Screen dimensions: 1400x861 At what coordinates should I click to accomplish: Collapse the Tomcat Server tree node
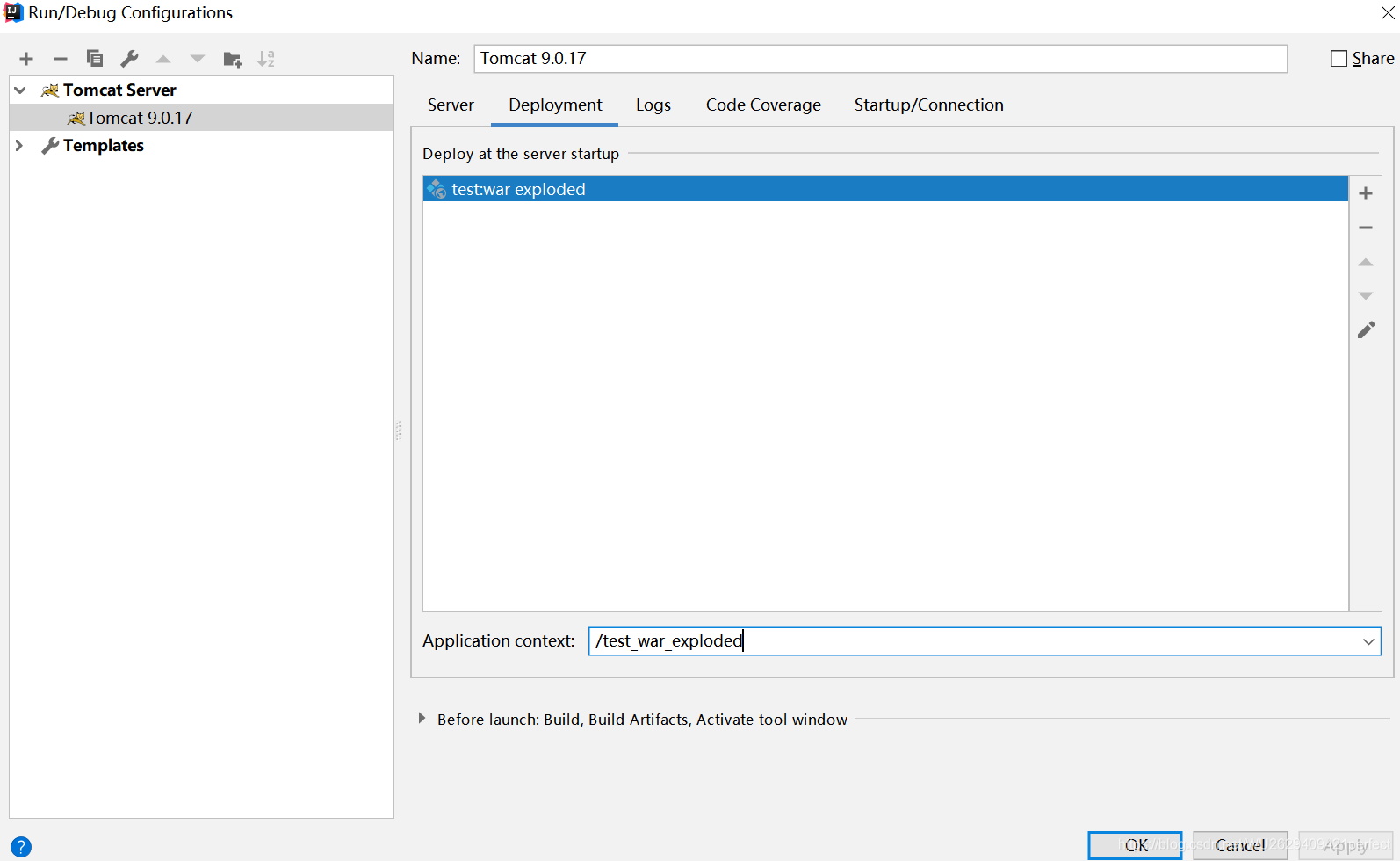(20, 90)
